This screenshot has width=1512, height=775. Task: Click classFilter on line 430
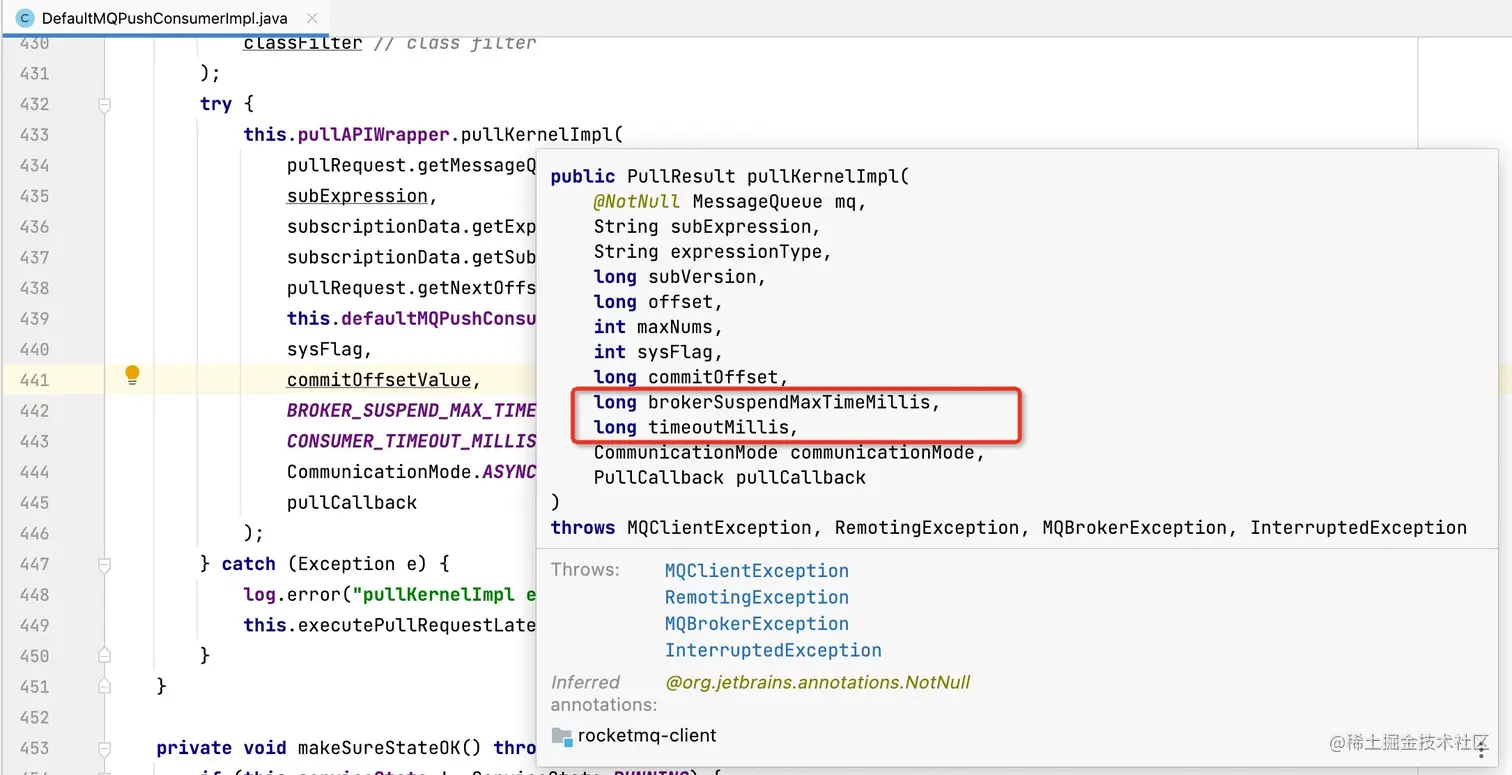(303, 43)
